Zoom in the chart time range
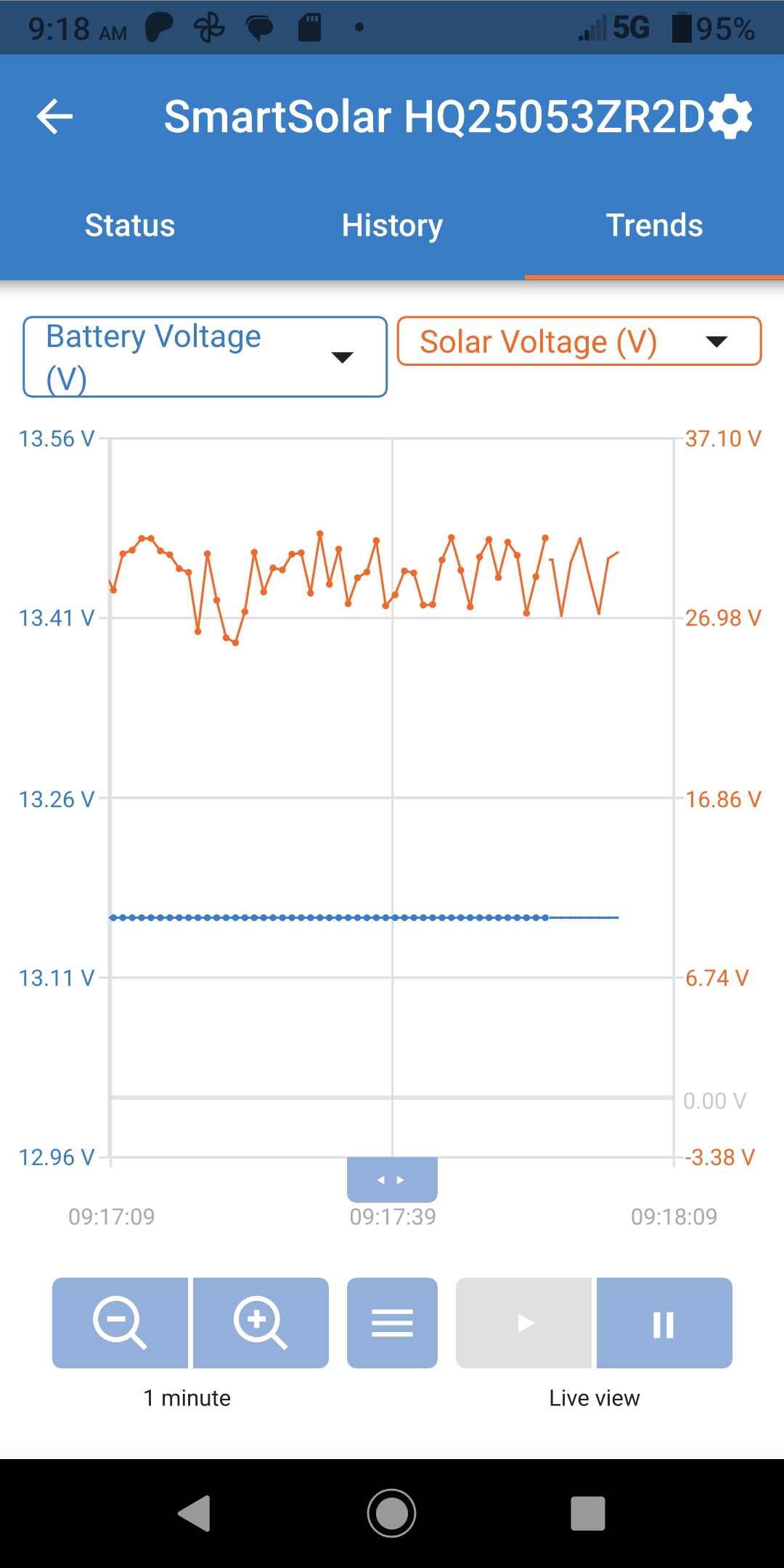The height and width of the screenshot is (1568, 784). pyautogui.click(x=261, y=1323)
